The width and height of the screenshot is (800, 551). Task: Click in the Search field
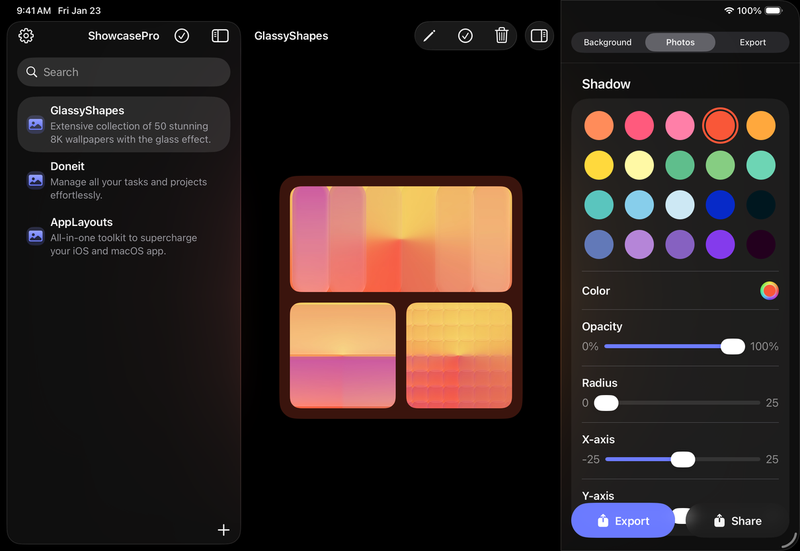(x=124, y=72)
